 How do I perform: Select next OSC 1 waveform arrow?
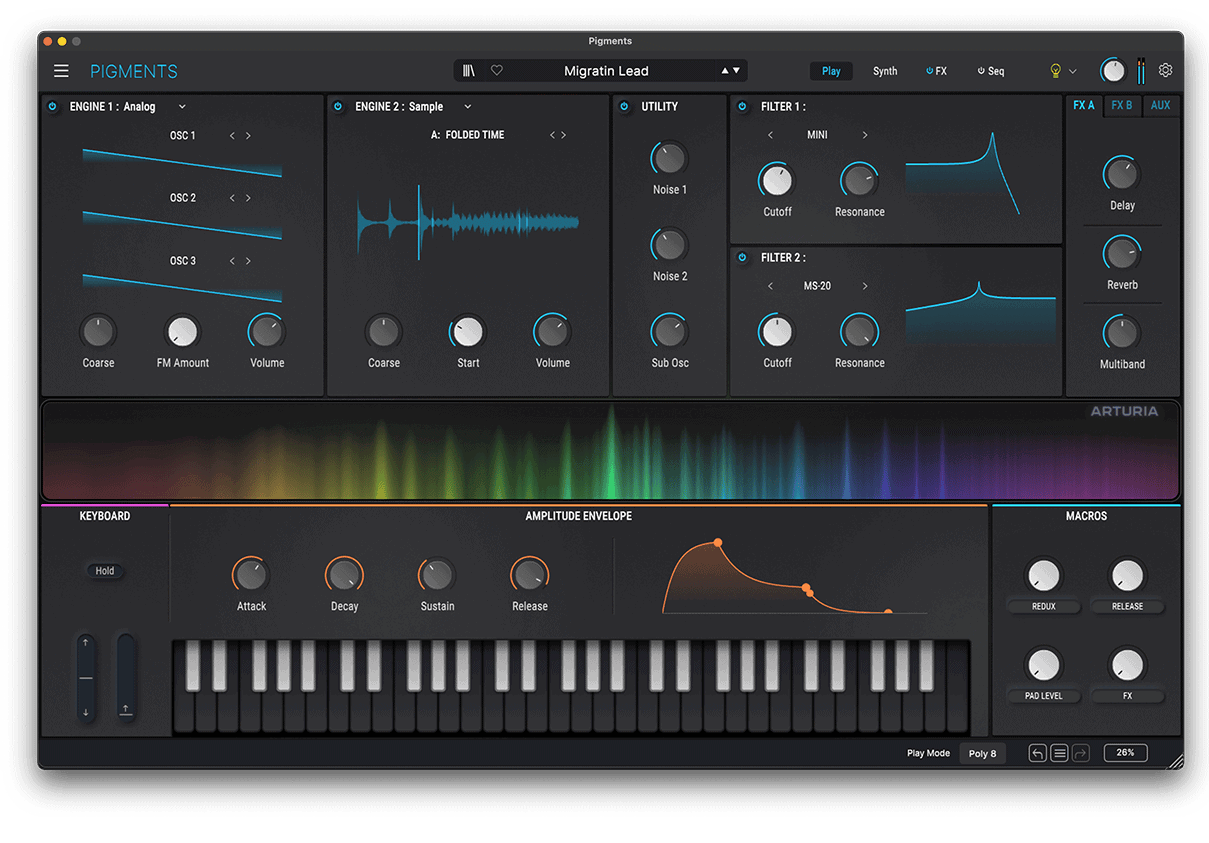pyautogui.click(x=249, y=136)
